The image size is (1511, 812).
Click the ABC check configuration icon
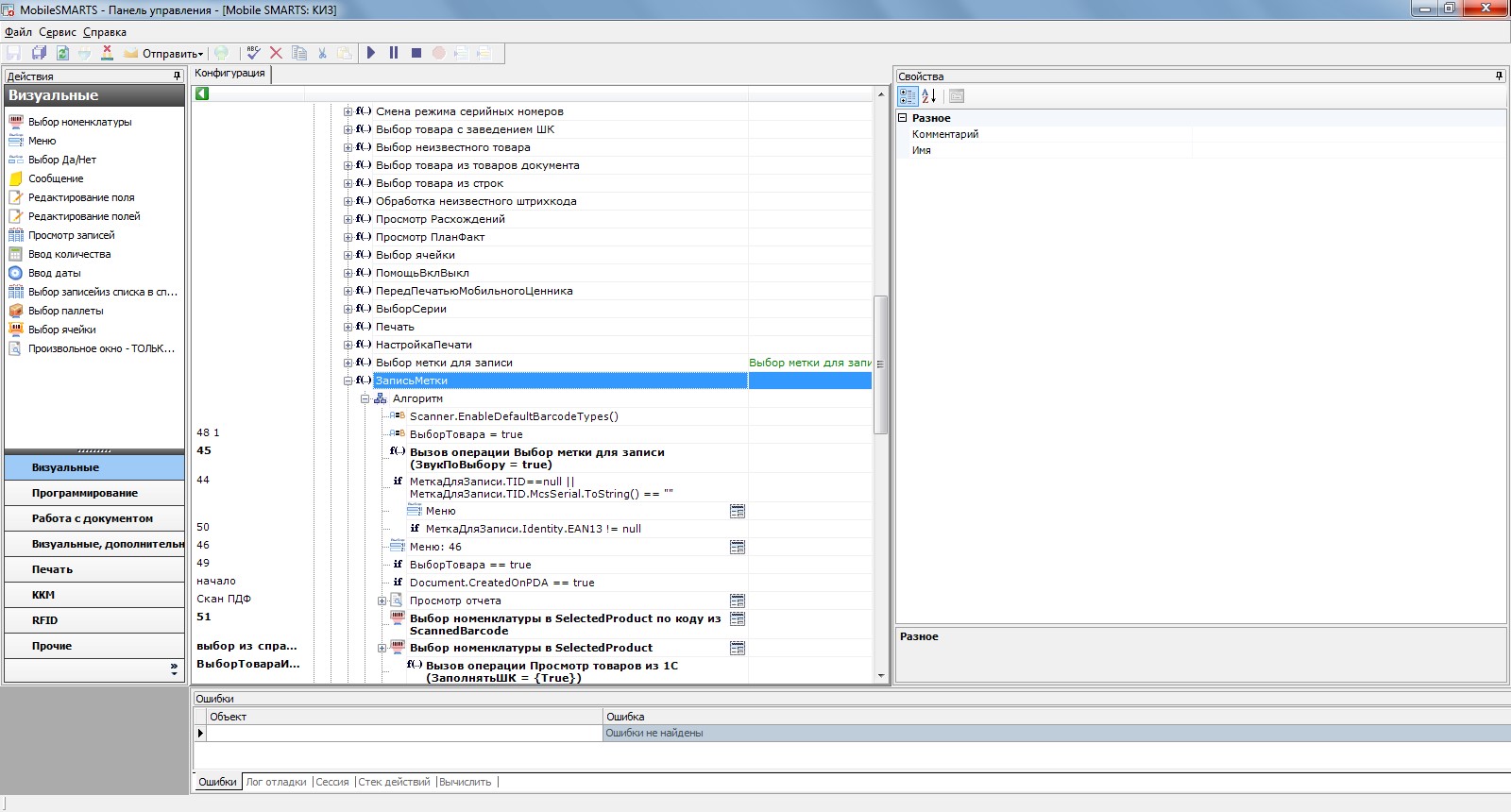click(x=253, y=53)
